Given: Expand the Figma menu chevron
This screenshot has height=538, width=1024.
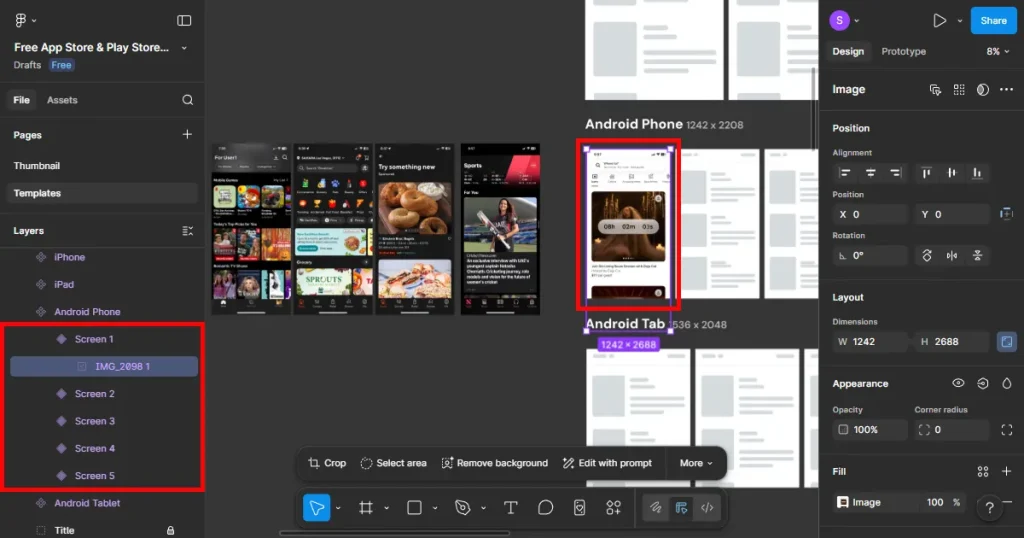Looking at the screenshot, I should tap(34, 21).
